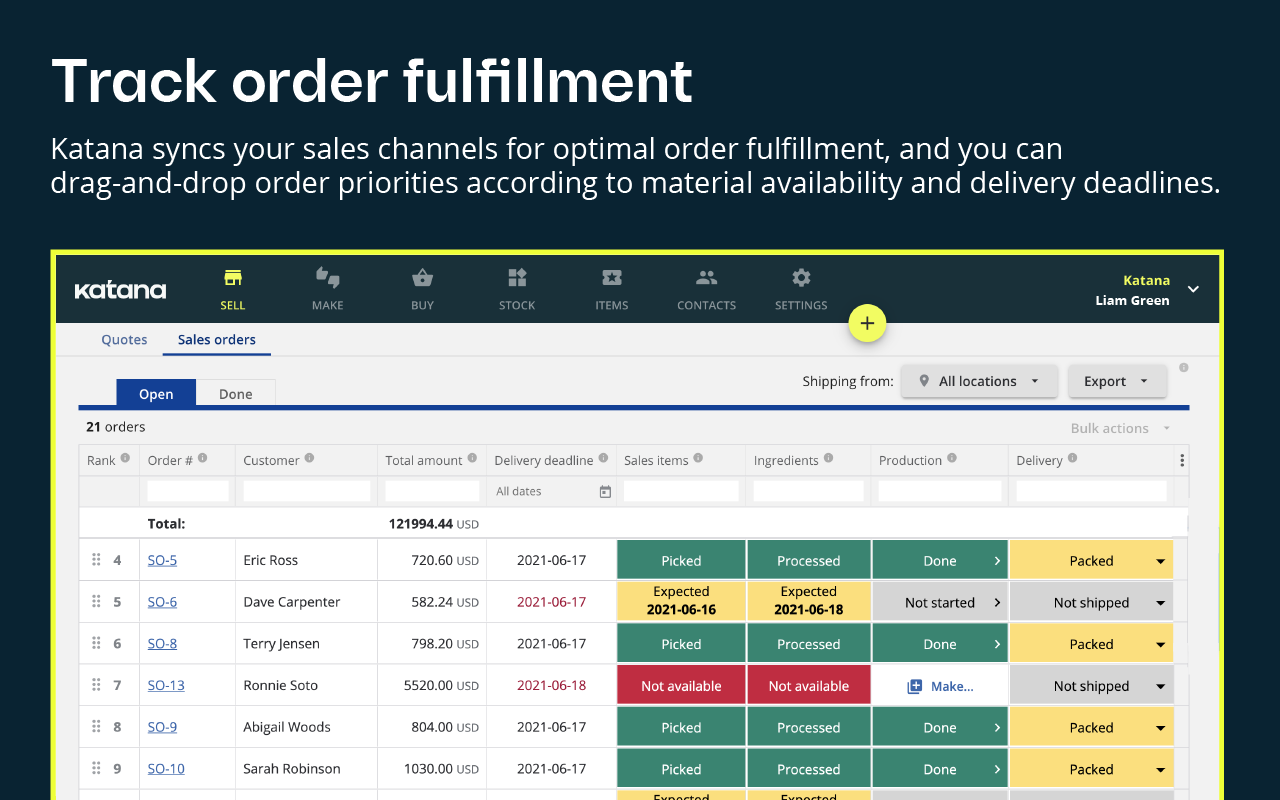Screen dimensions: 1280x800
Task: Click the info icon next to Customer
Action: pos(309,458)
